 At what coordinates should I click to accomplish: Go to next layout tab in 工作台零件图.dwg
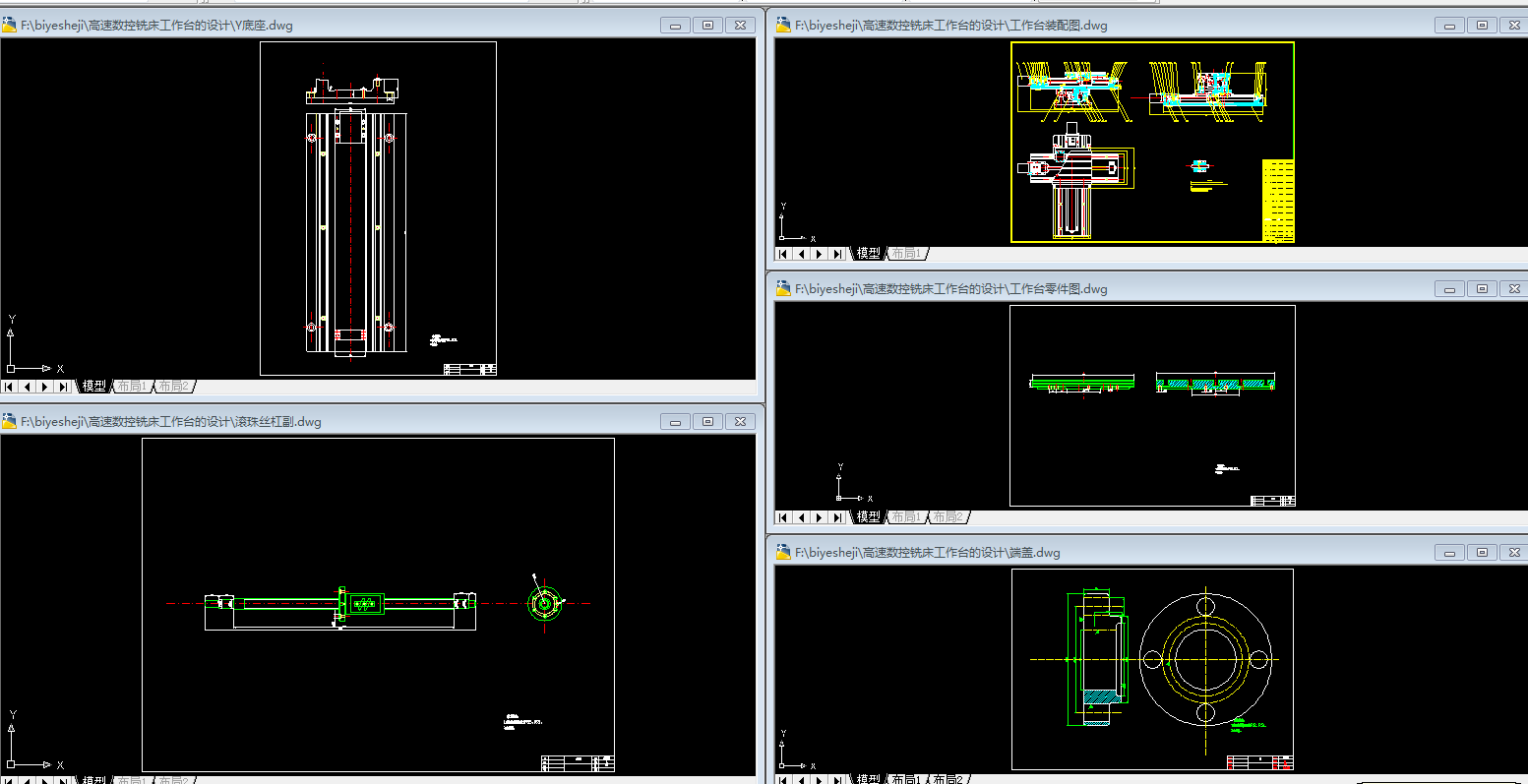[x=820, y=517]
